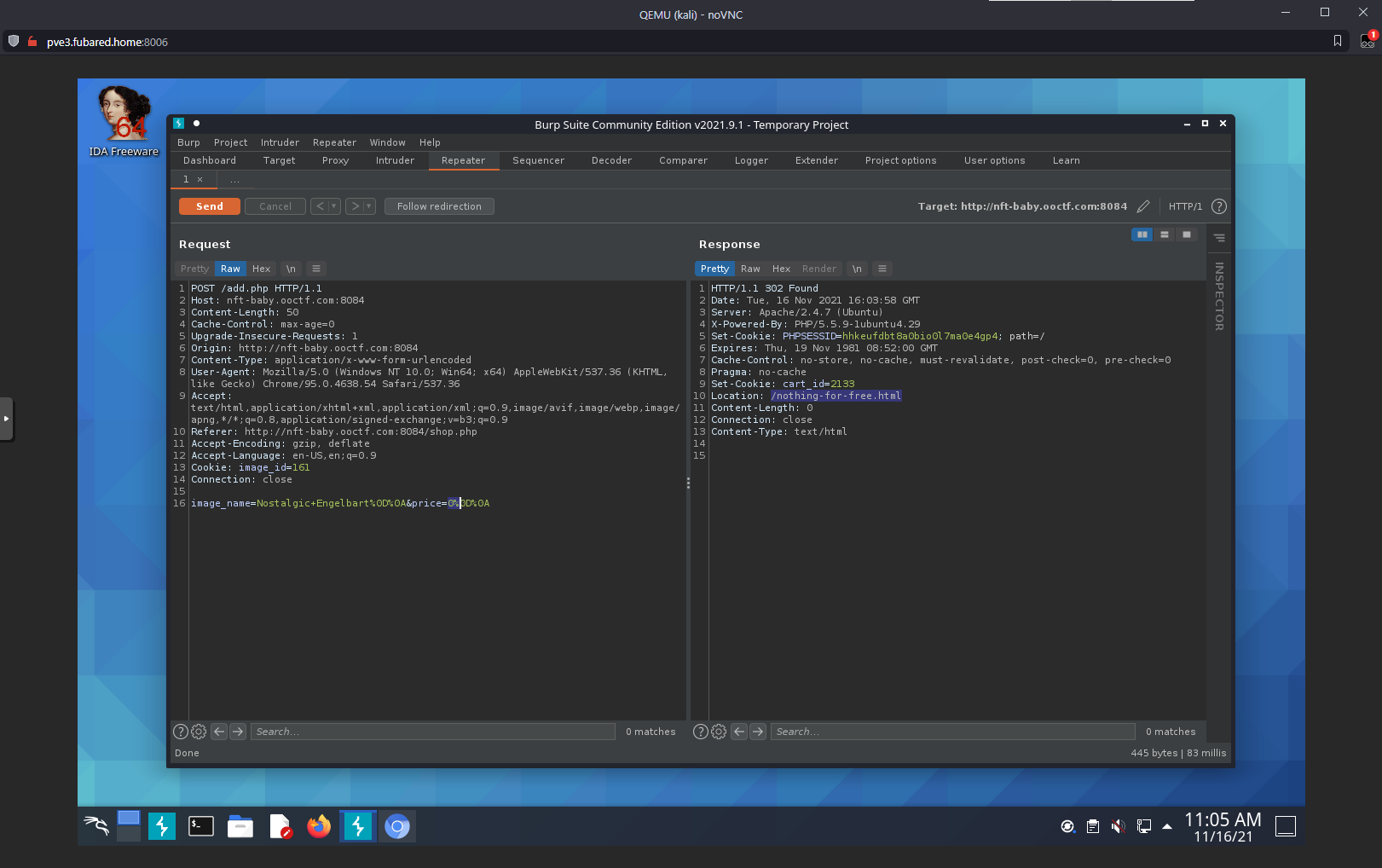Select Pretty view in Response pane
Screen dimensions: 1382x868
[x=714, y=269]
